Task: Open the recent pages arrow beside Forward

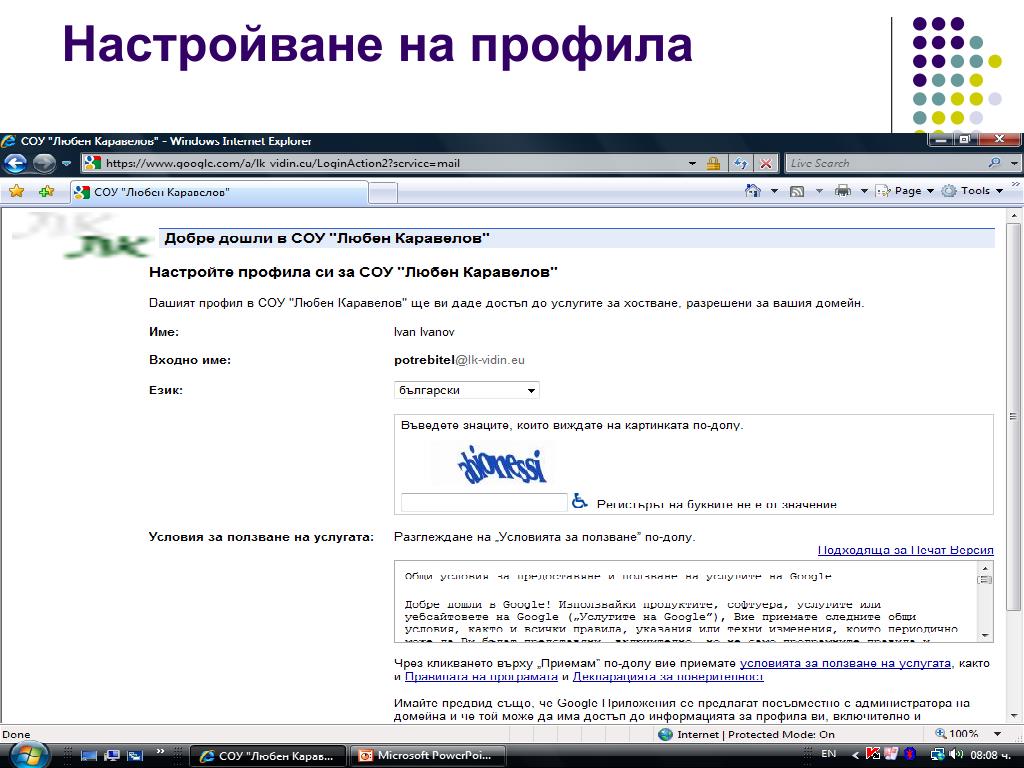Action: pos(66,163)
